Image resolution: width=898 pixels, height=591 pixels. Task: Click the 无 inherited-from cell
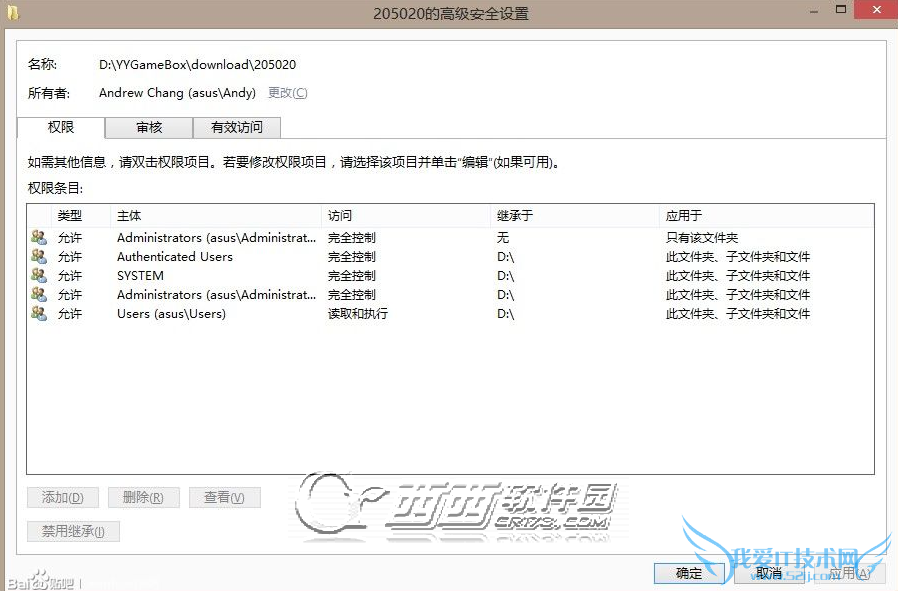coord(503,238)
